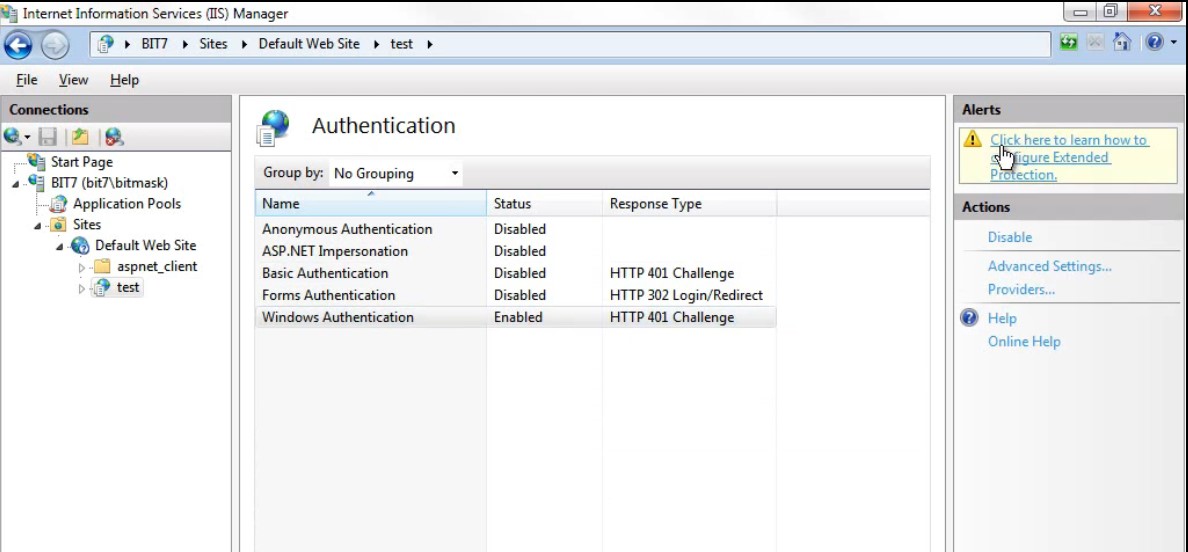
Task: Click the Delete Connection icon
Action: 113,137
